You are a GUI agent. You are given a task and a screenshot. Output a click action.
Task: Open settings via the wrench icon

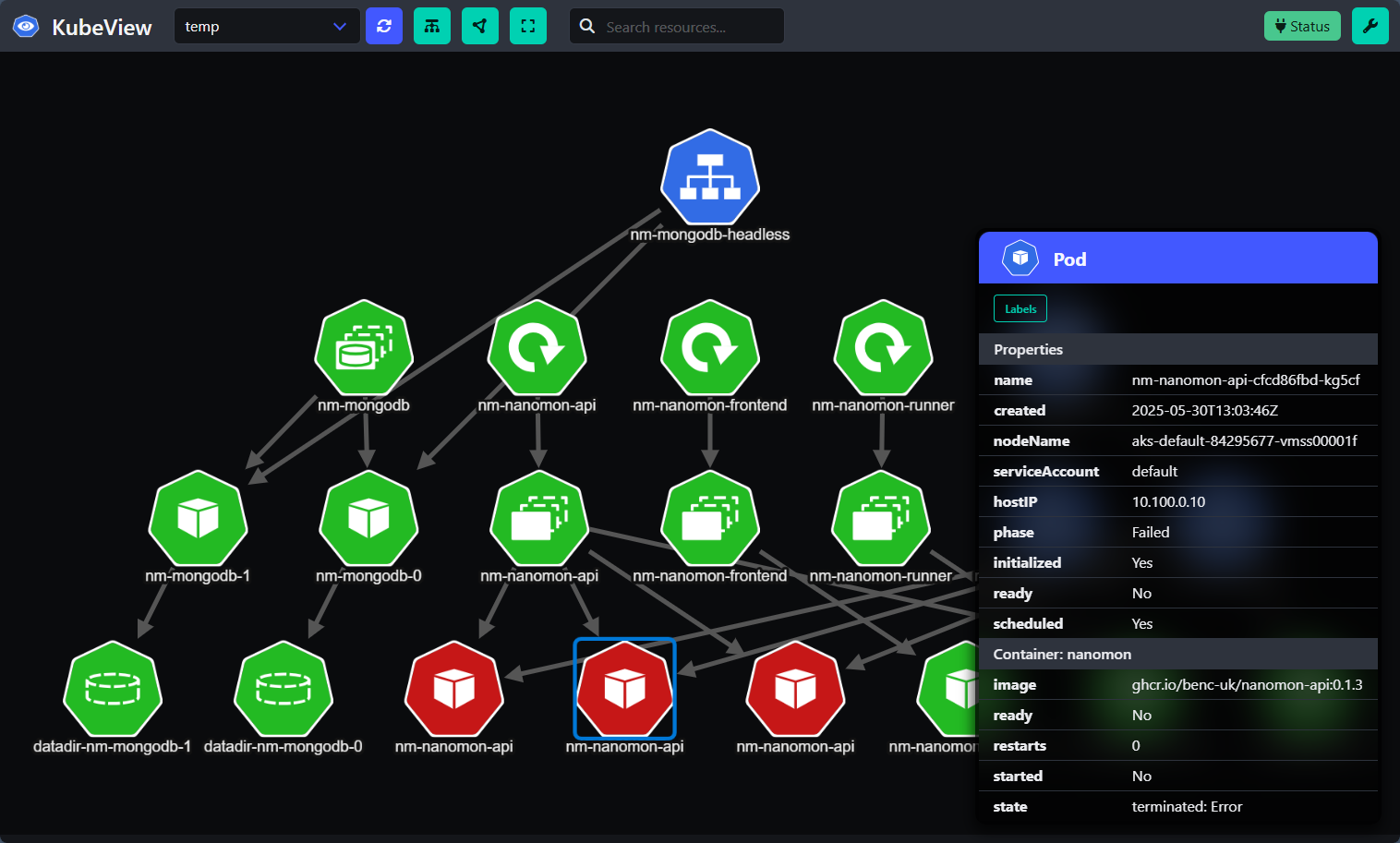coord(1370,26)
